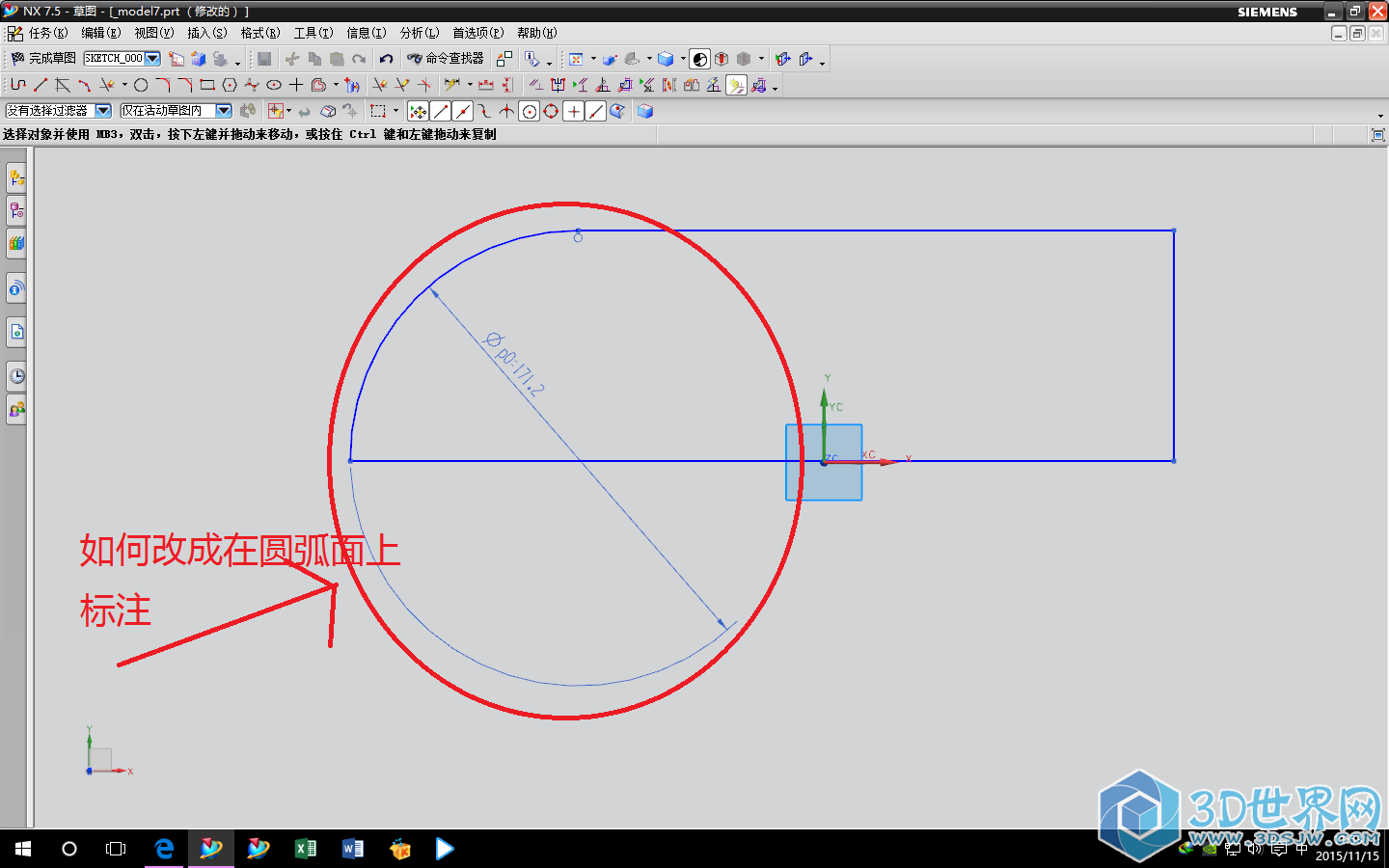Select the Line sketch tool
This screenshot has width=1389, height=868.
pos(40,85)
